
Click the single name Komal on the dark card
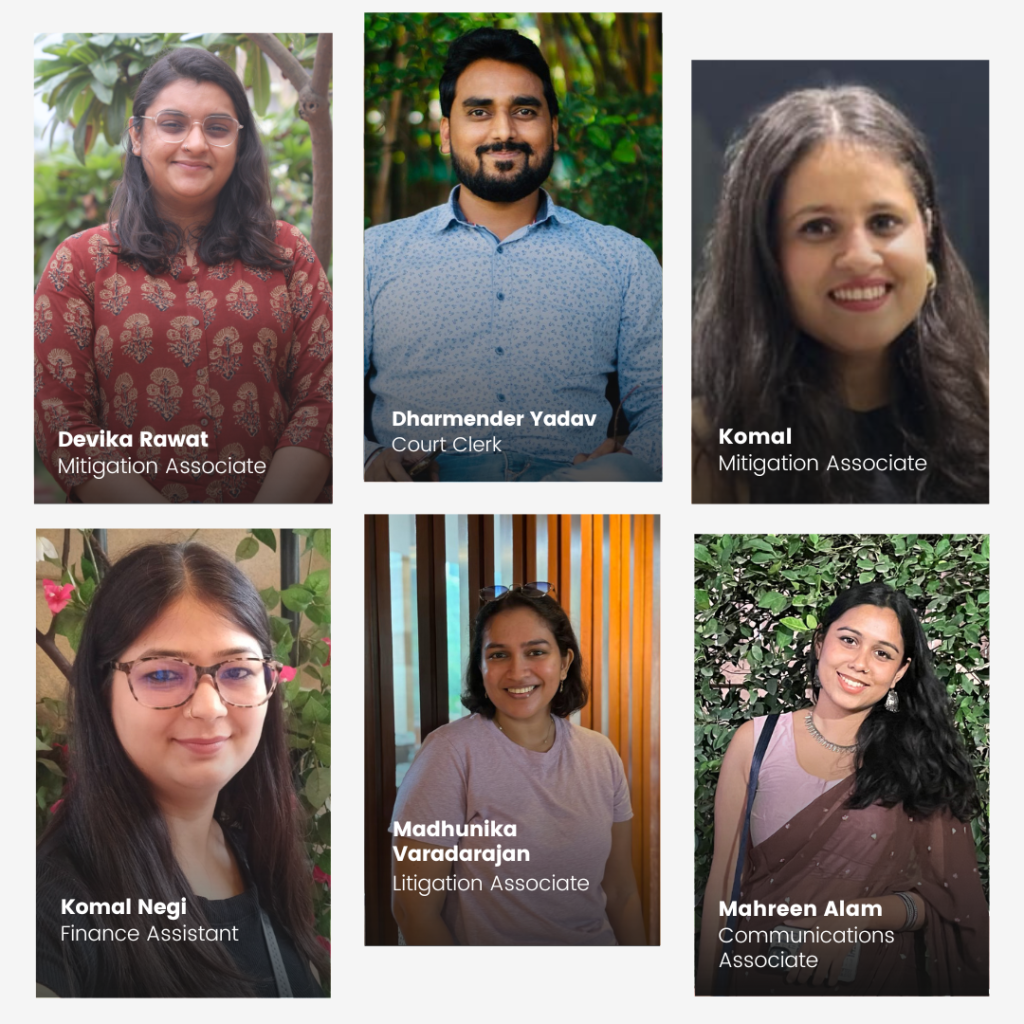[755, 436]
